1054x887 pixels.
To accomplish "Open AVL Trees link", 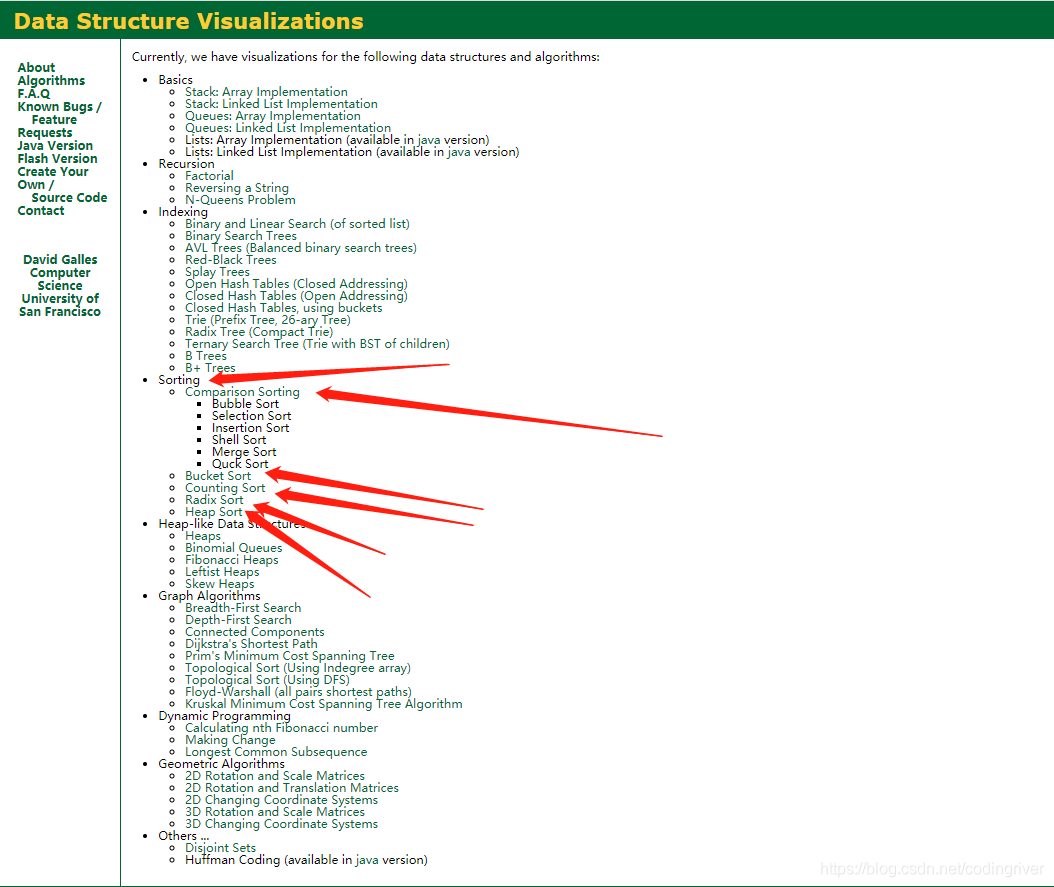I will 300,248.
